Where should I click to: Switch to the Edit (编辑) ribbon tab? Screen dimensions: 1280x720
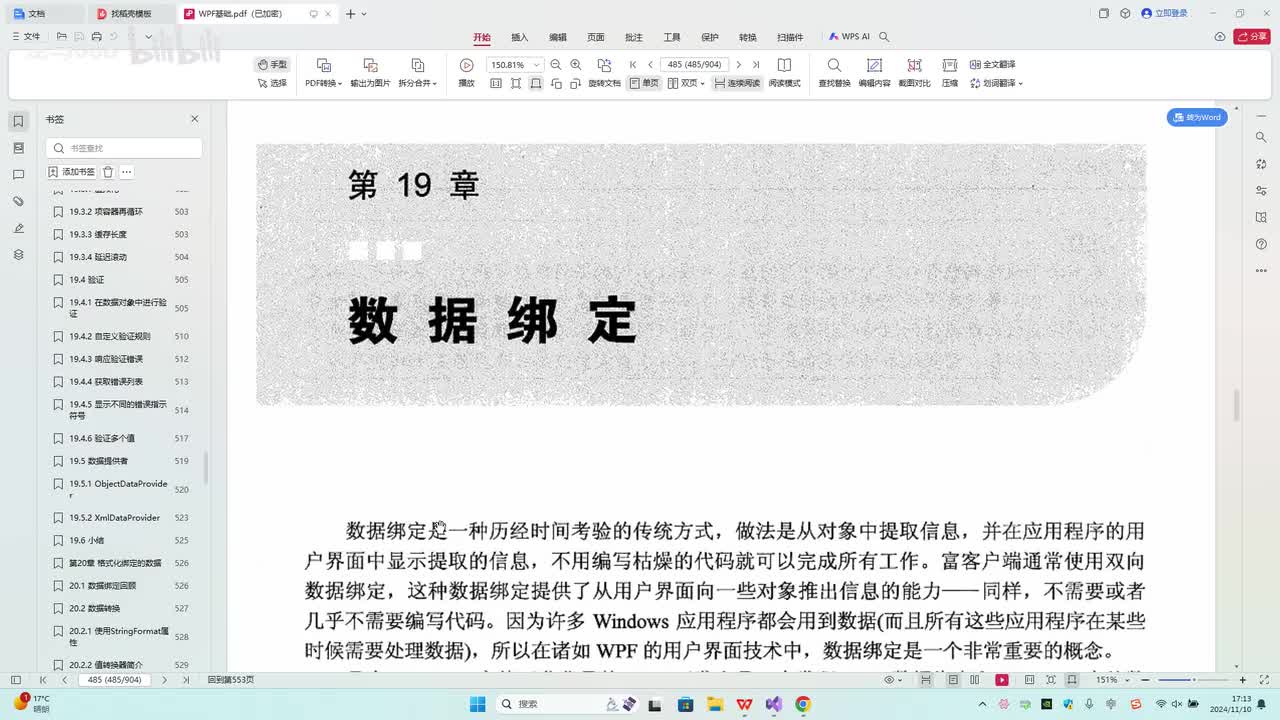tap(558, 37)
